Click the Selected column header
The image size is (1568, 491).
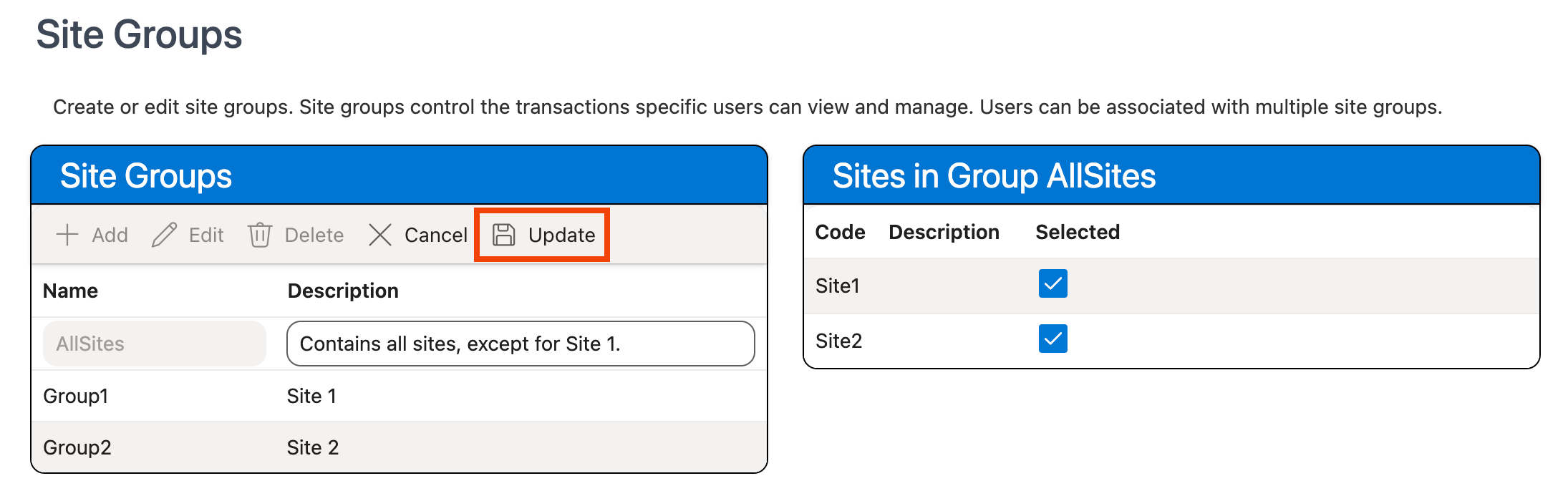pos(1077,232)
